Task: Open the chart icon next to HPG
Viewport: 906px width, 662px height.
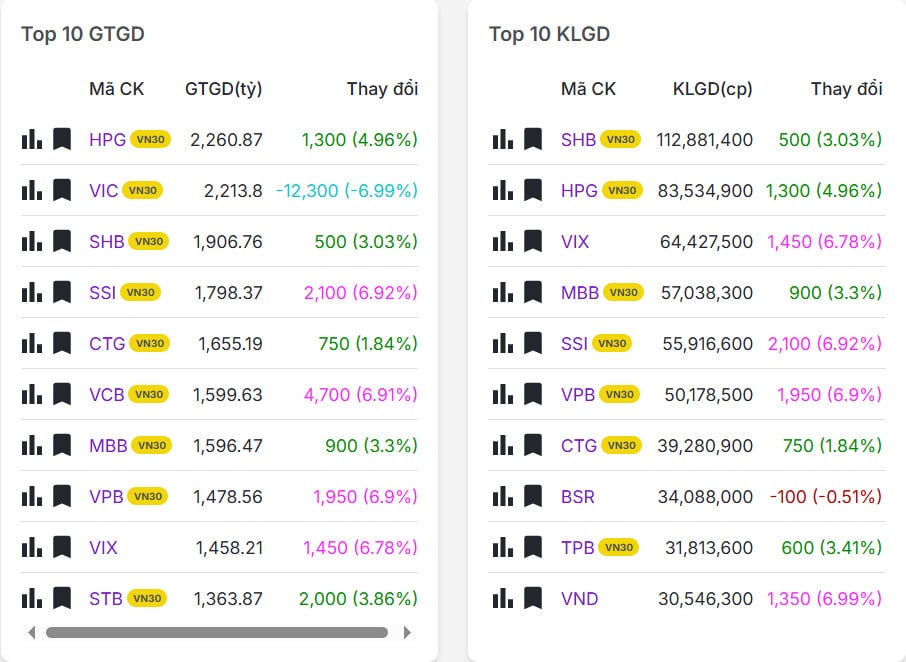Action: [x=29, y=138]
